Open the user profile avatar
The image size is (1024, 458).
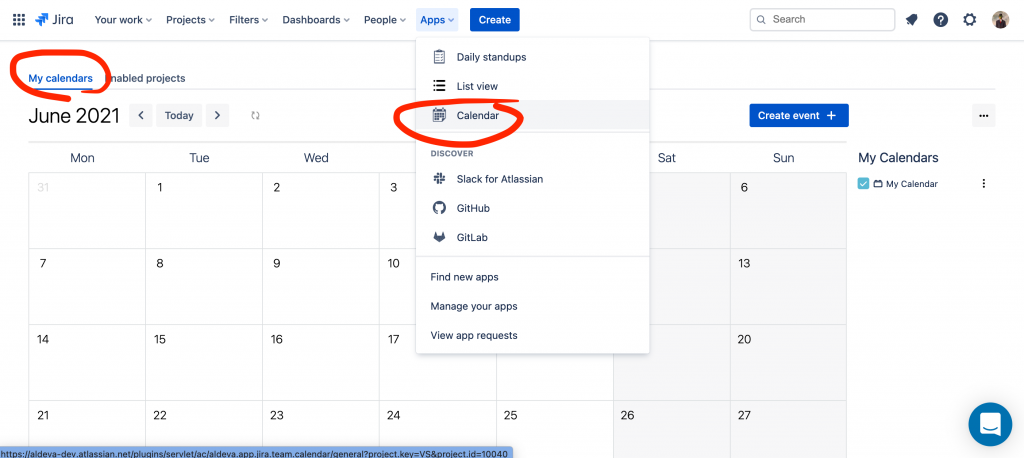click(x=1000, y=20)
